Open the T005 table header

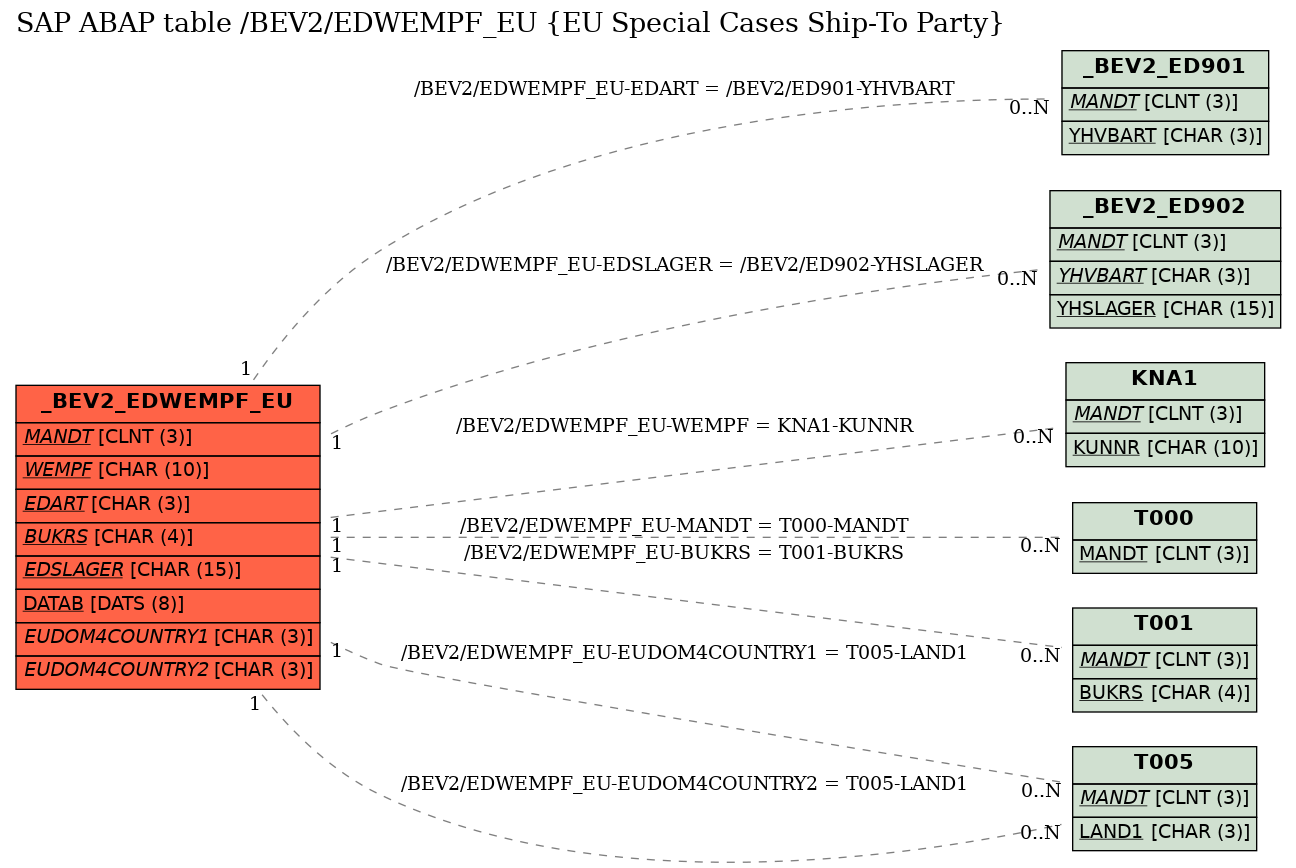1164,763
